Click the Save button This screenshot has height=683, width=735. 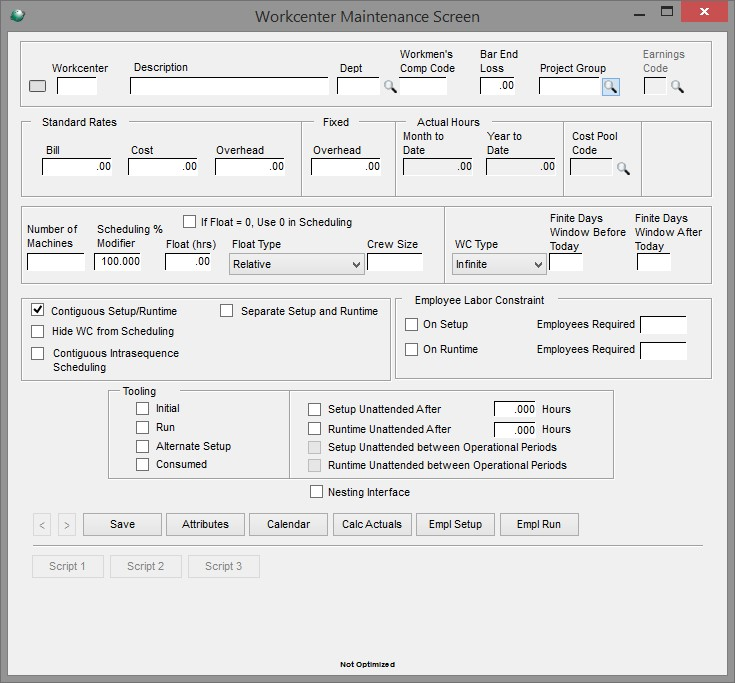[122, 525]
